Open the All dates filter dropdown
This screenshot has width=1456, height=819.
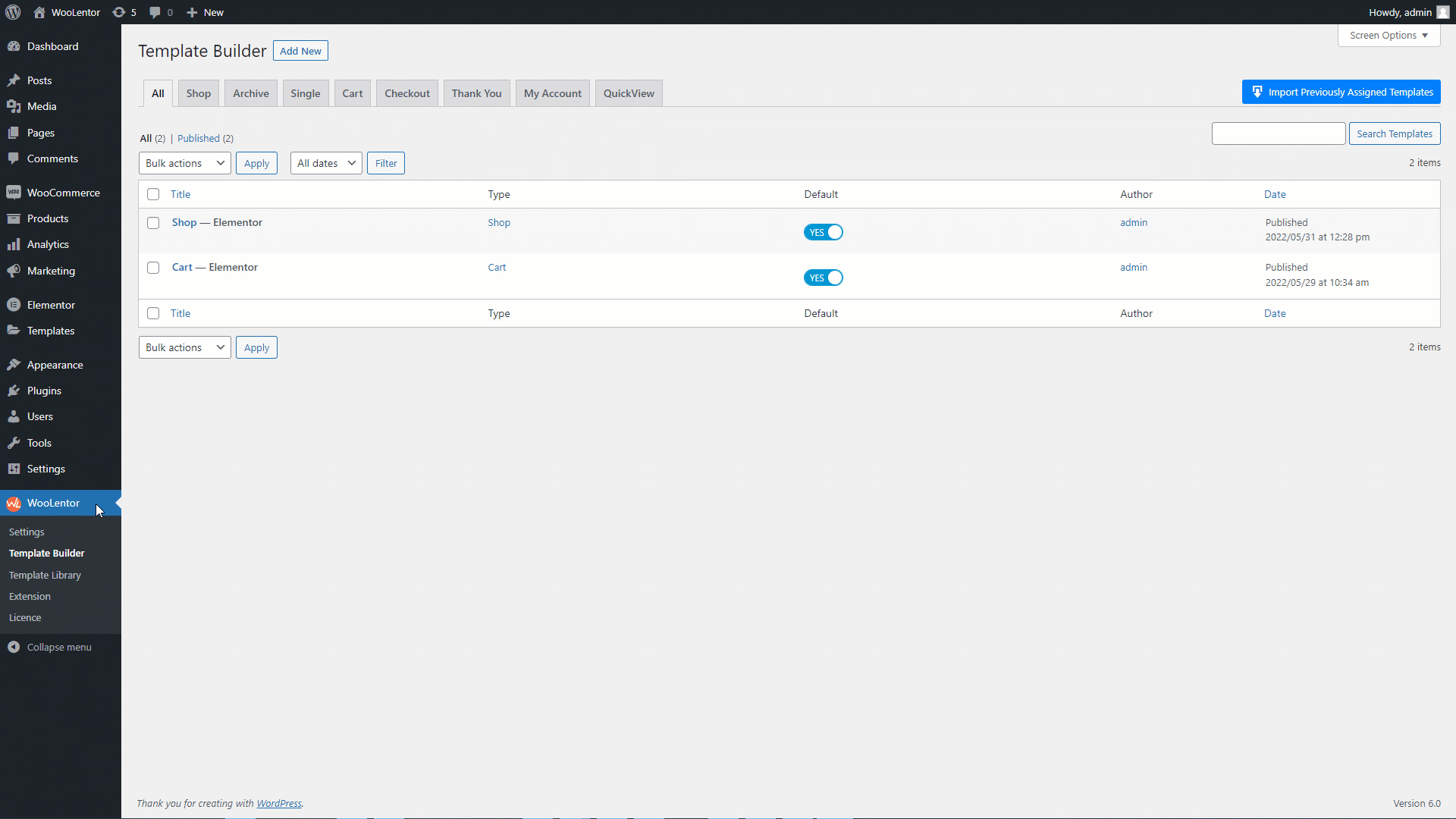pyautogui.click(x=325, y=162)
